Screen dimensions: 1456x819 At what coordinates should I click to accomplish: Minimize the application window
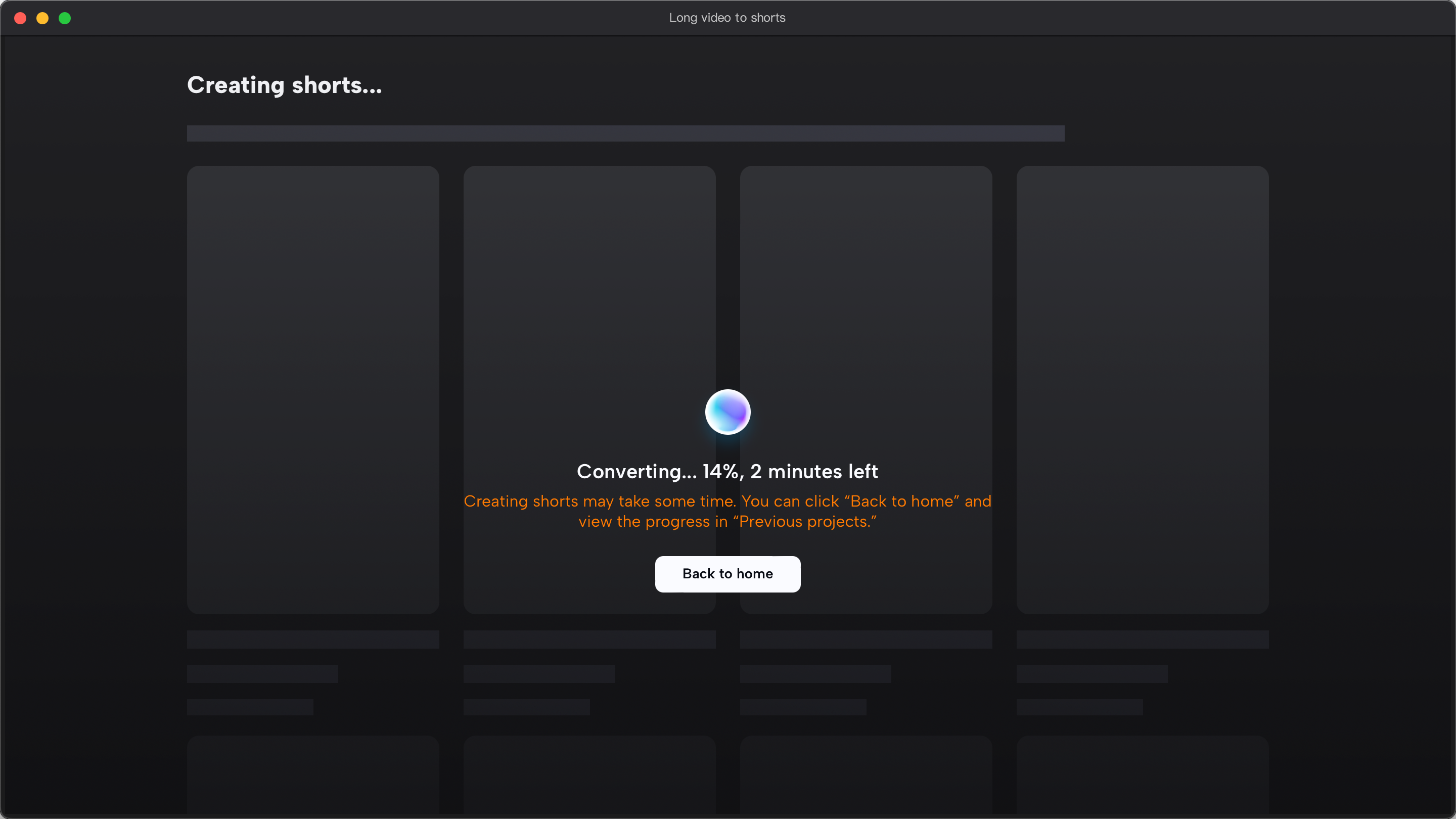[42, 18]
